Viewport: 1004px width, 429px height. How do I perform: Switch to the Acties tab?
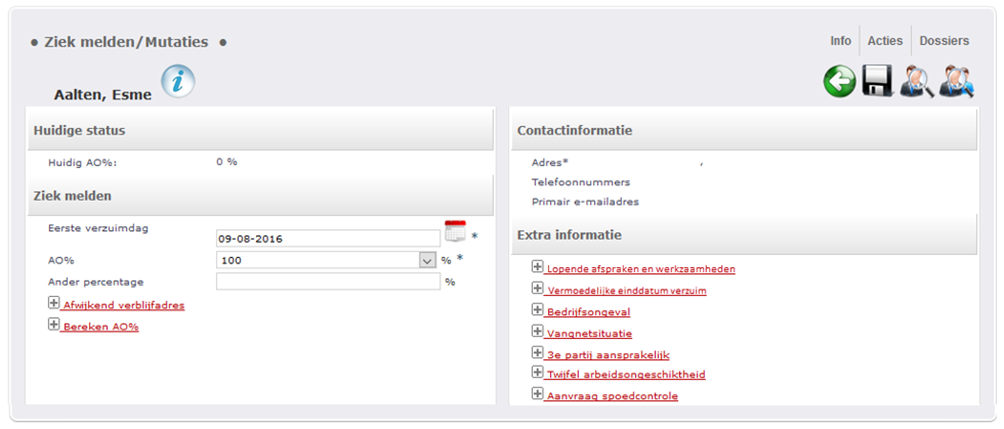coord(885,41)
